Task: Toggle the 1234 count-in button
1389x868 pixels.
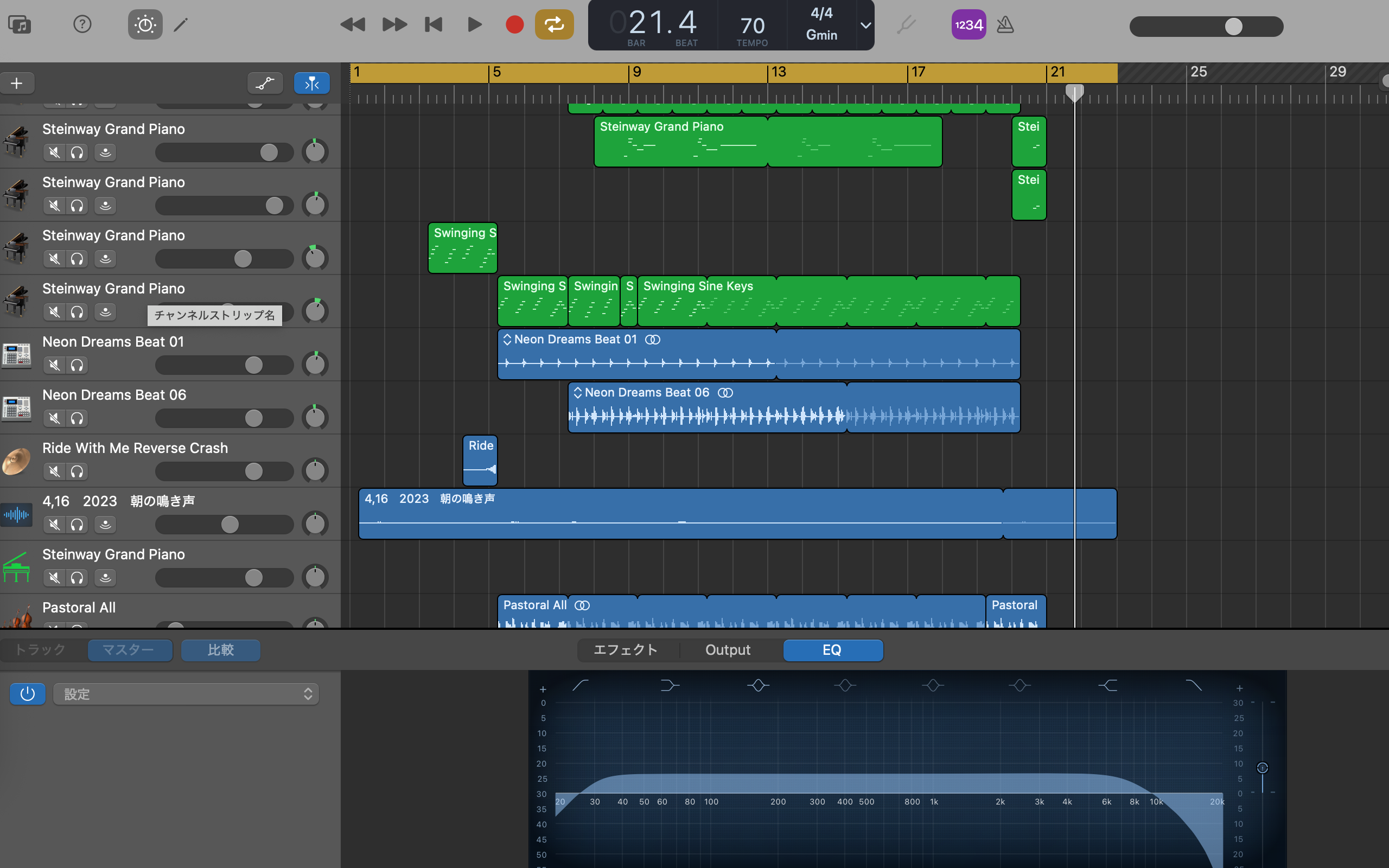Action: pyautogui.click(x=969, y=25)
